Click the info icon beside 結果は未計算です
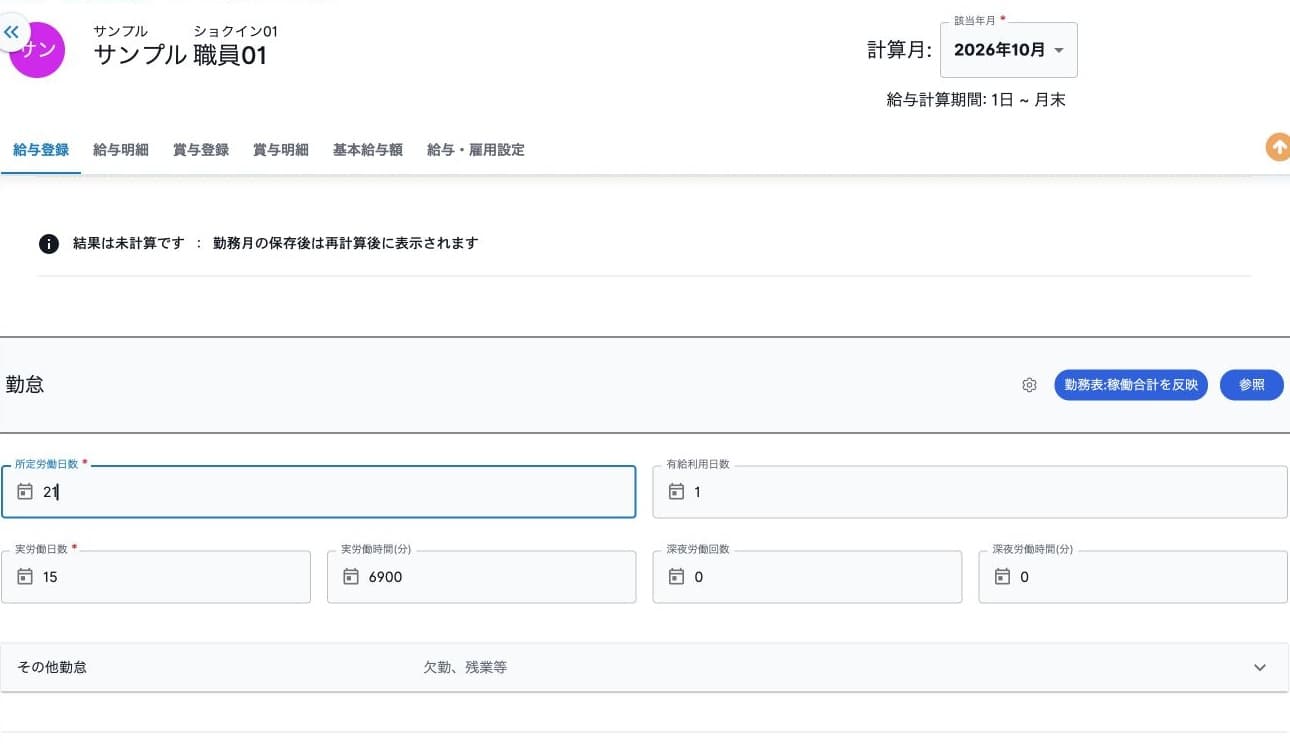 point(48,243)
